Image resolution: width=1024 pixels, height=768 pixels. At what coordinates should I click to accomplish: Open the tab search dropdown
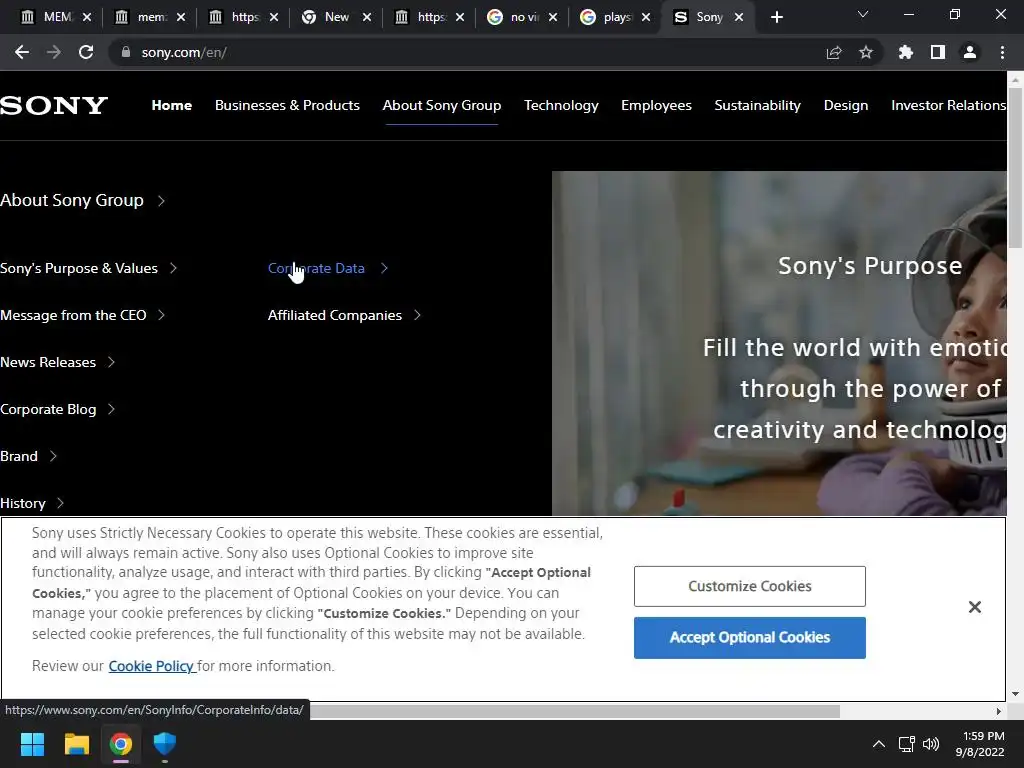tap(863, 14)
